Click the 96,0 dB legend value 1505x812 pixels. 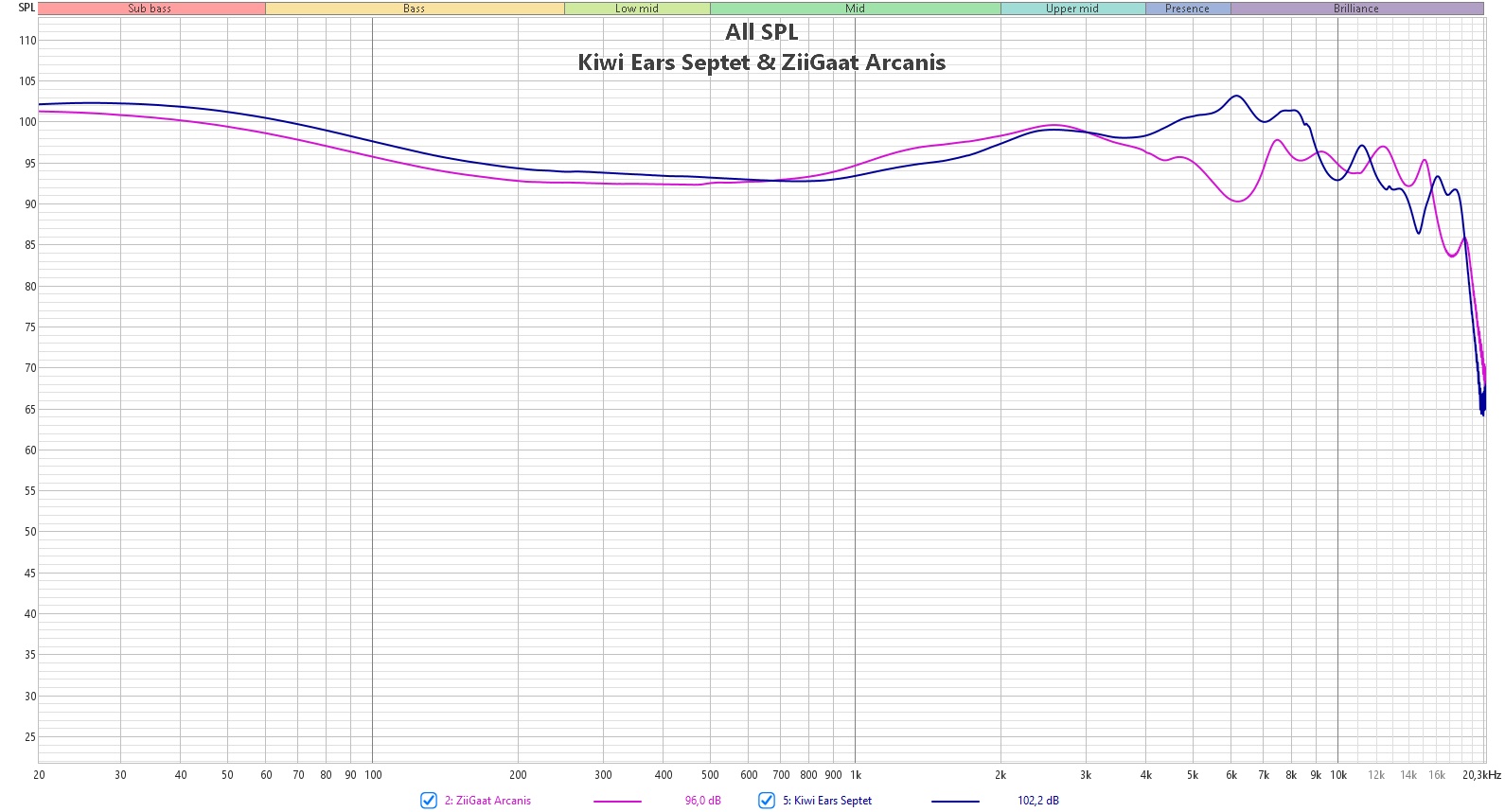click(703, 801)
